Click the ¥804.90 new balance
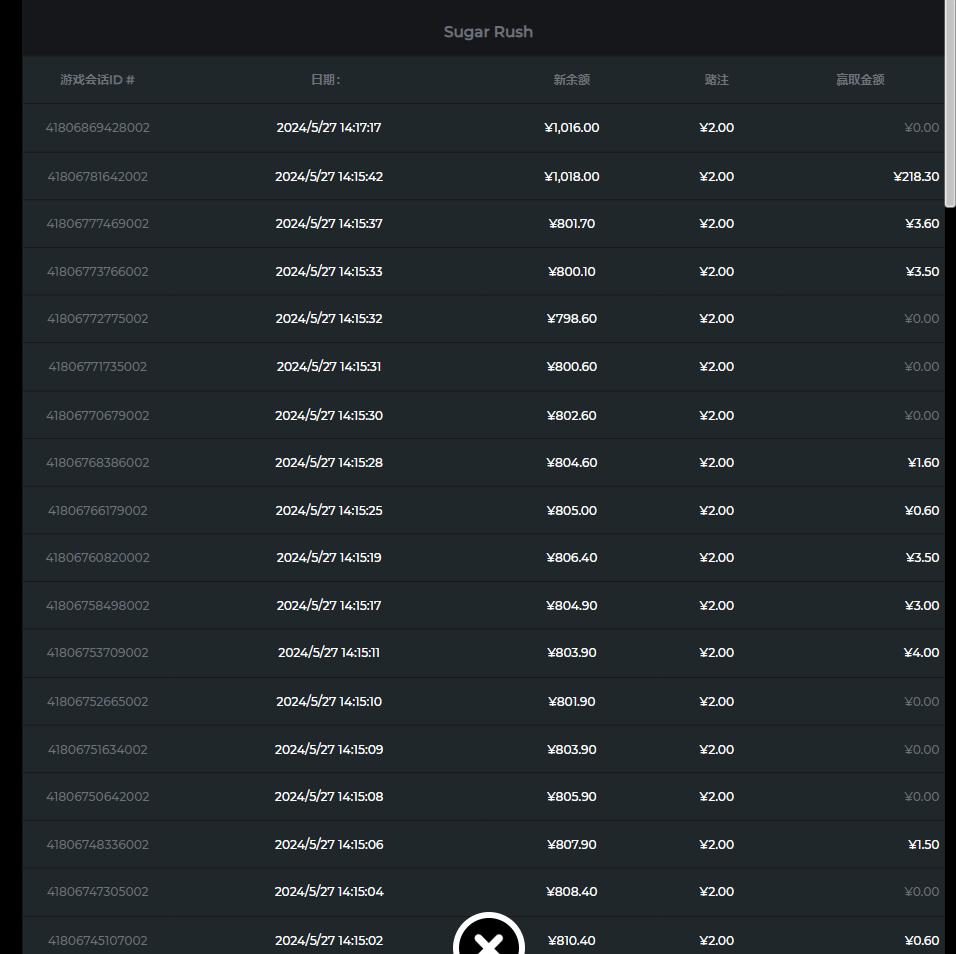The image size is (956, 954). coord(572,605)
